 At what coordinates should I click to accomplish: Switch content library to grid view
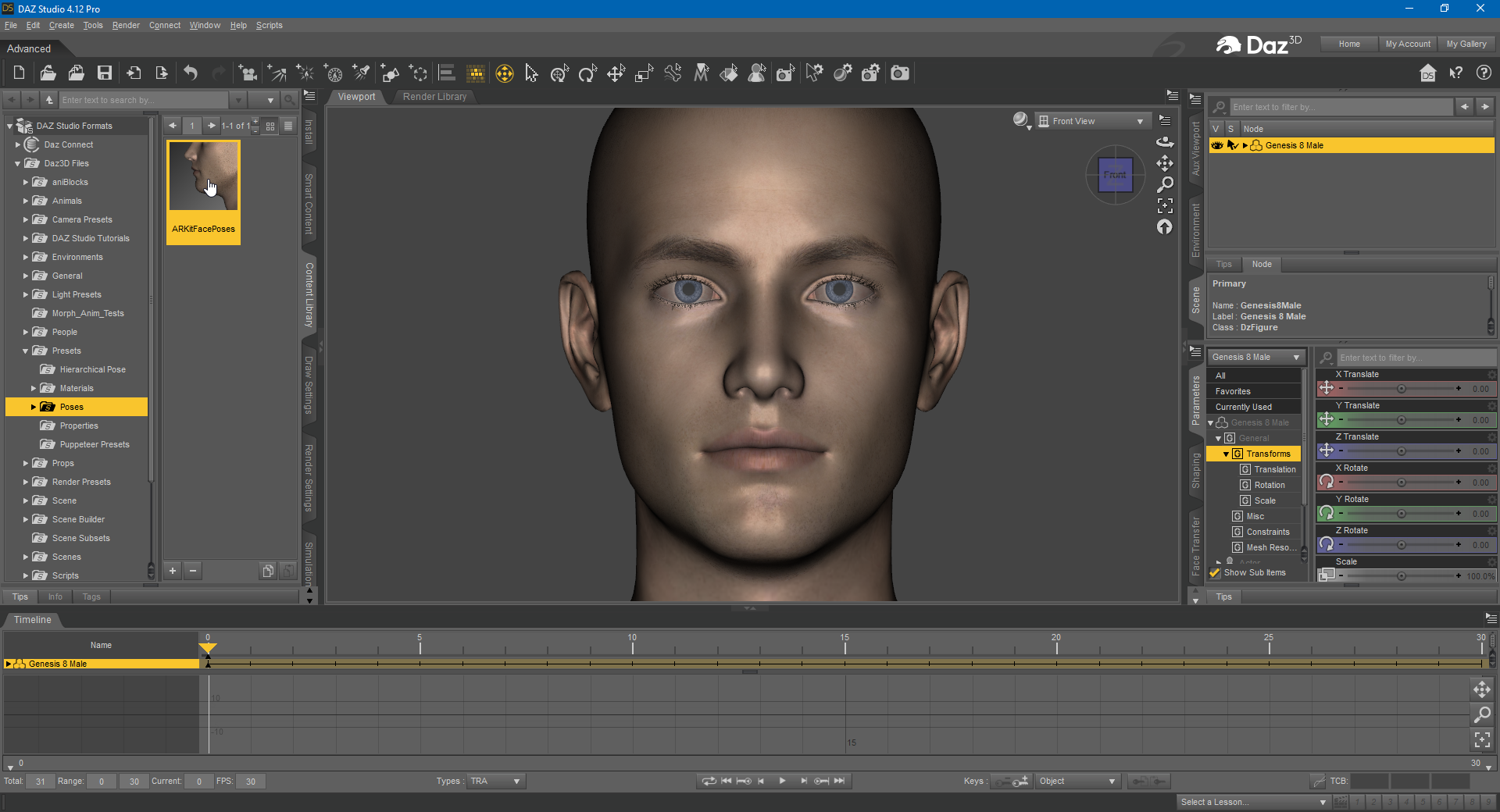pos(270,126)
